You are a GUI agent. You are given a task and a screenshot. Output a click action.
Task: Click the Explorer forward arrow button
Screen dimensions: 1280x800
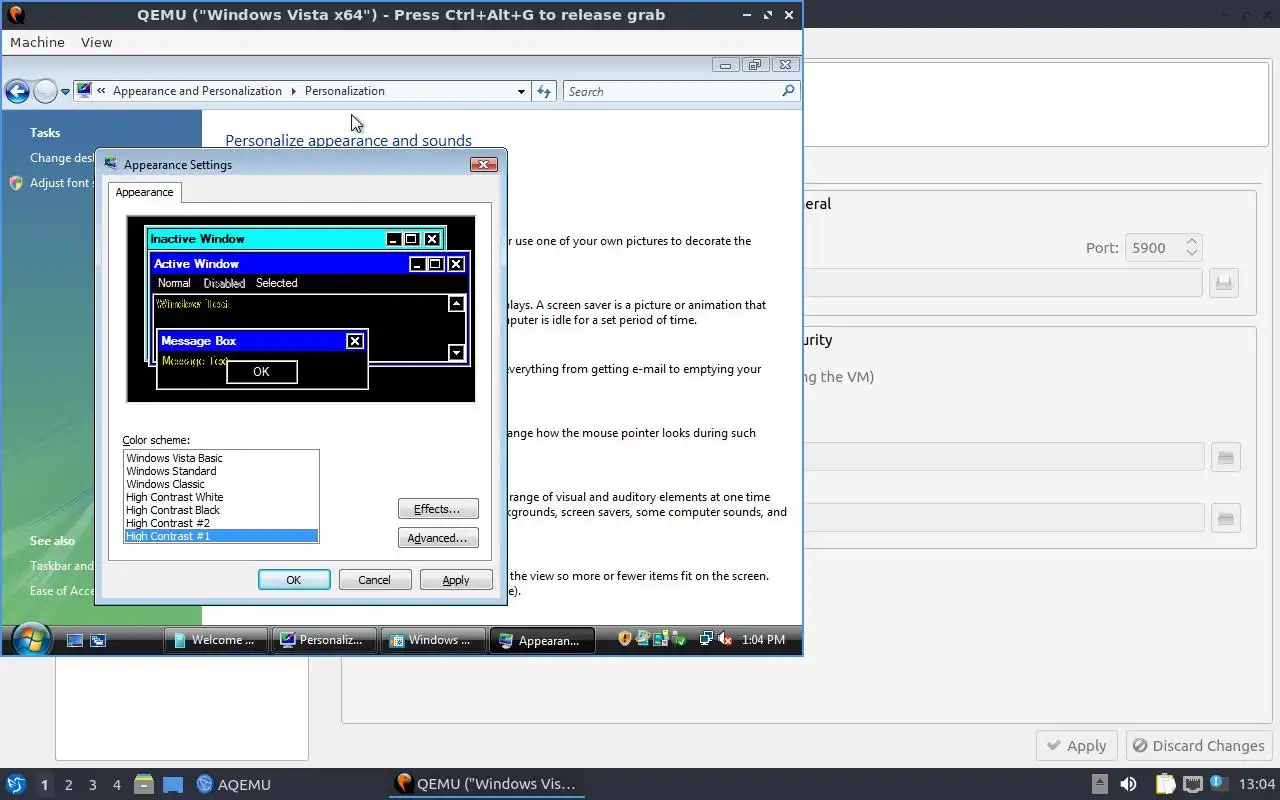[45, 91]
